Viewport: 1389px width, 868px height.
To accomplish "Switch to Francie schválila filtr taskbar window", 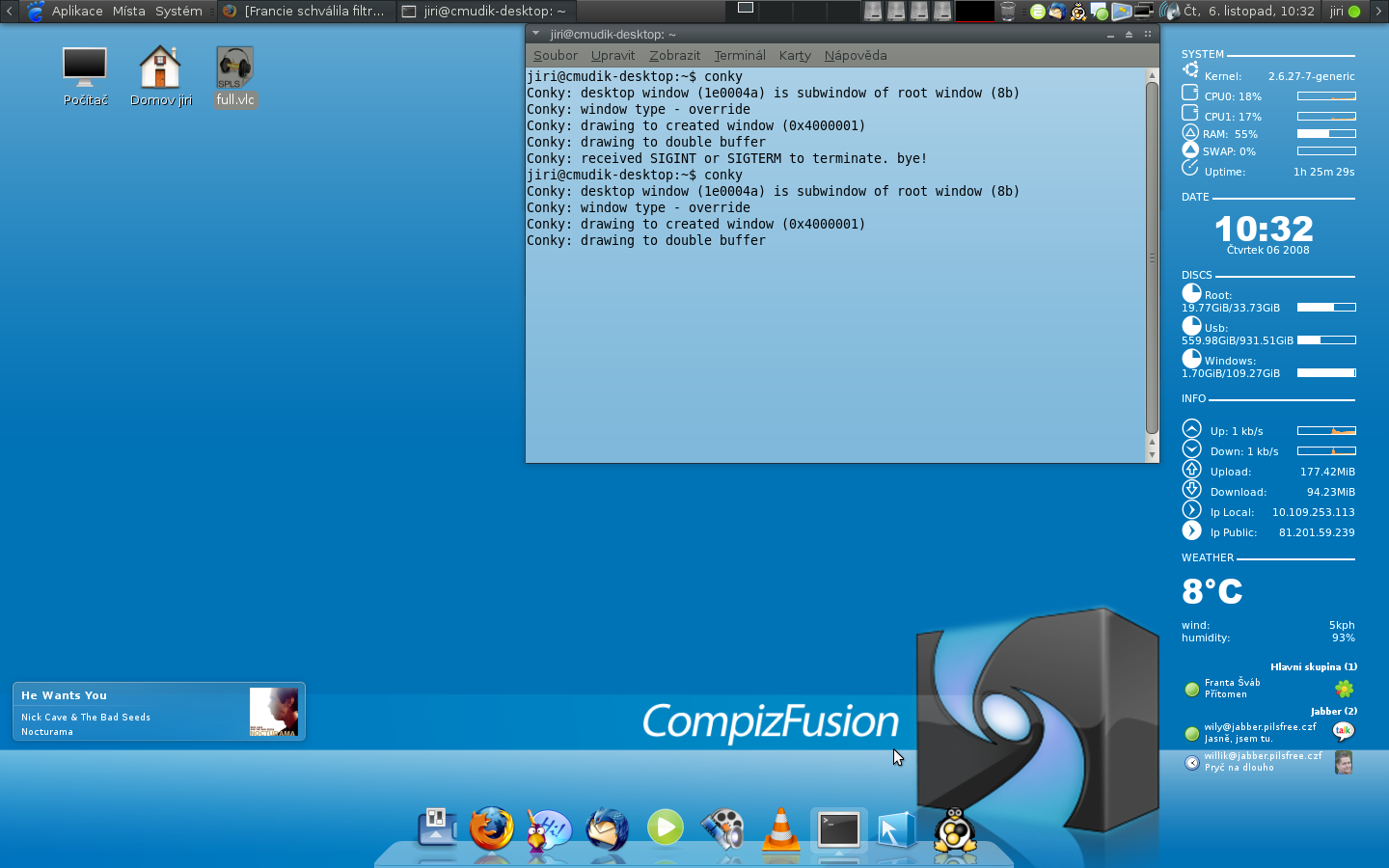I will pos(305,12).
